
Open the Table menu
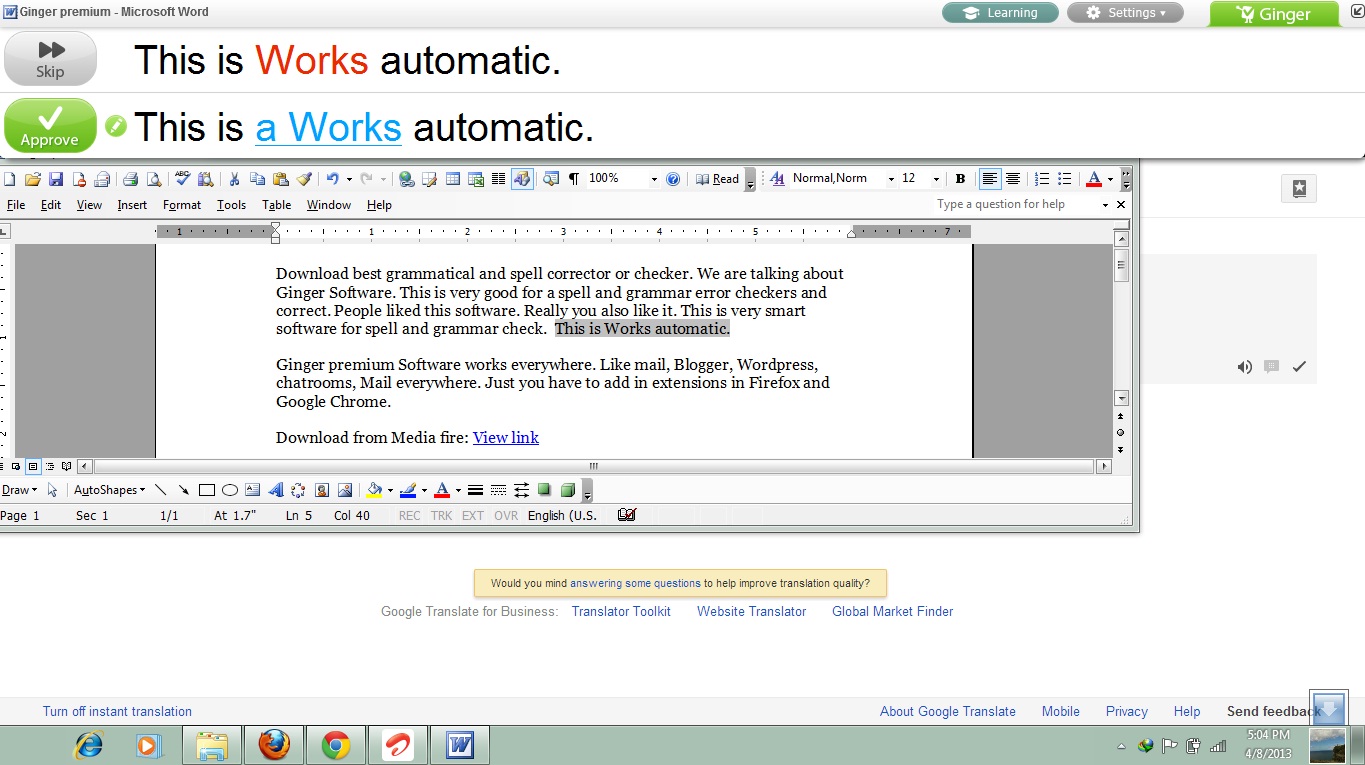click(x=277, y=205)
